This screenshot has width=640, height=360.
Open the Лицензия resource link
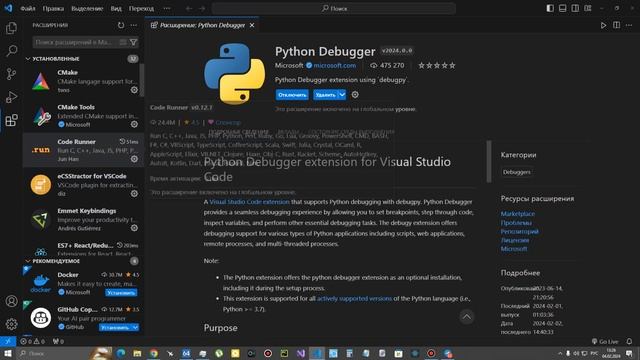pos(515,240)
